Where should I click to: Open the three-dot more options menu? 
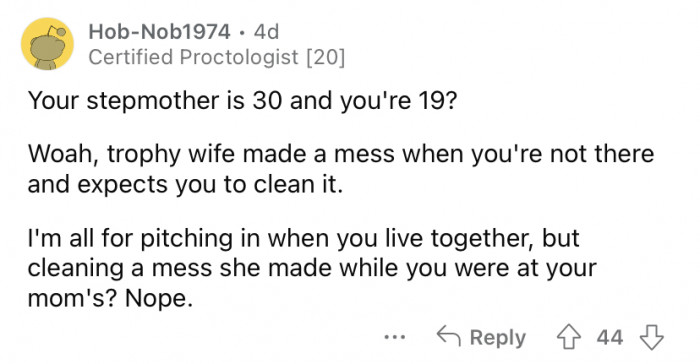tap(395, 337)
